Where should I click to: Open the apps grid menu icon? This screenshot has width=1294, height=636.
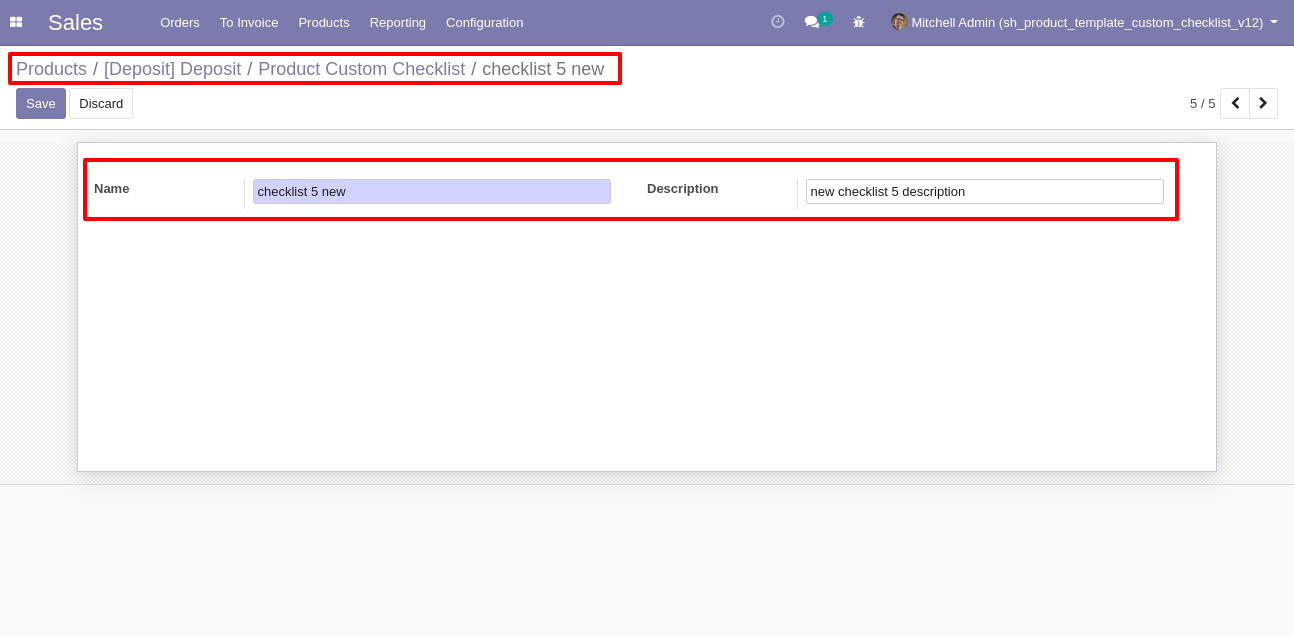(16, 22)
